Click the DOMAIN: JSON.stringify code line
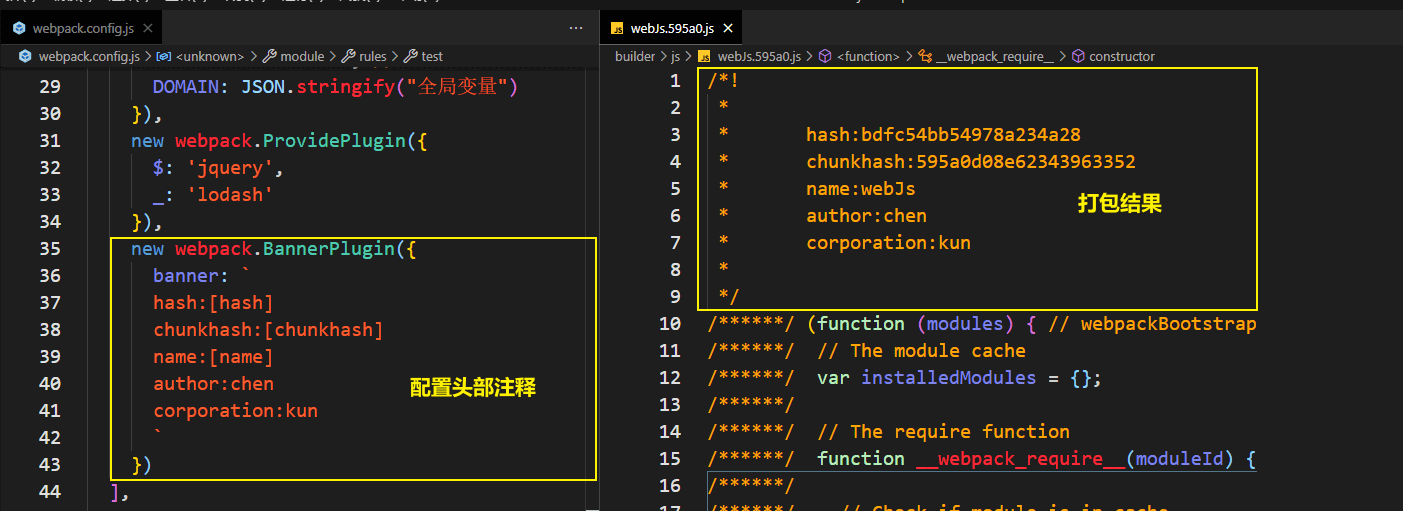This screenshot has width=1403, height=511. click(x=336, y=86)
